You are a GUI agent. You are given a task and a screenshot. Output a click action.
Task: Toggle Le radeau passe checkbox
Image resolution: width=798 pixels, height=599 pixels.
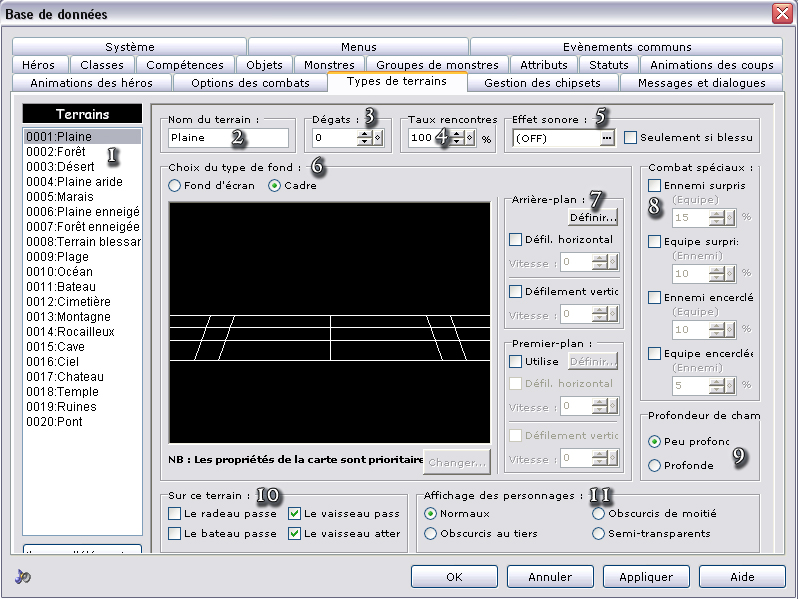tap(175, 514)
